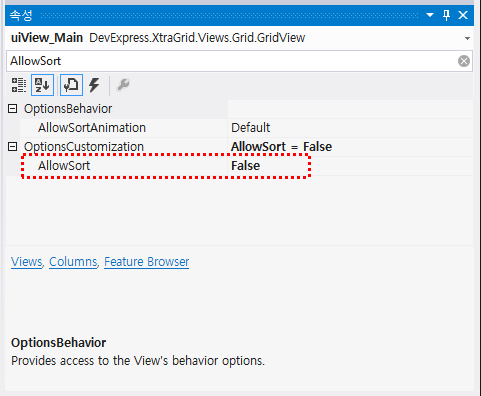
Task: Open Events view lightning icon
Action: coord(95,85)
